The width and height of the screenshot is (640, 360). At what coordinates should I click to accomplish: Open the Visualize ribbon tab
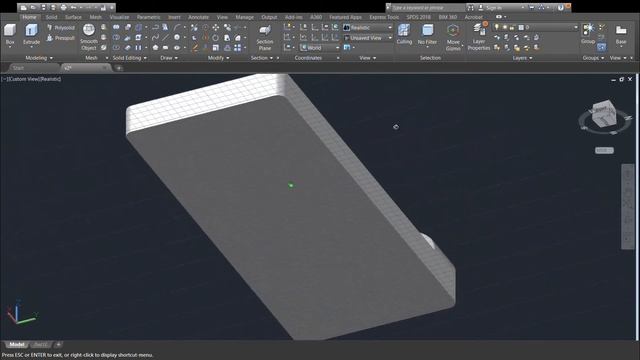tap(119, 17)
